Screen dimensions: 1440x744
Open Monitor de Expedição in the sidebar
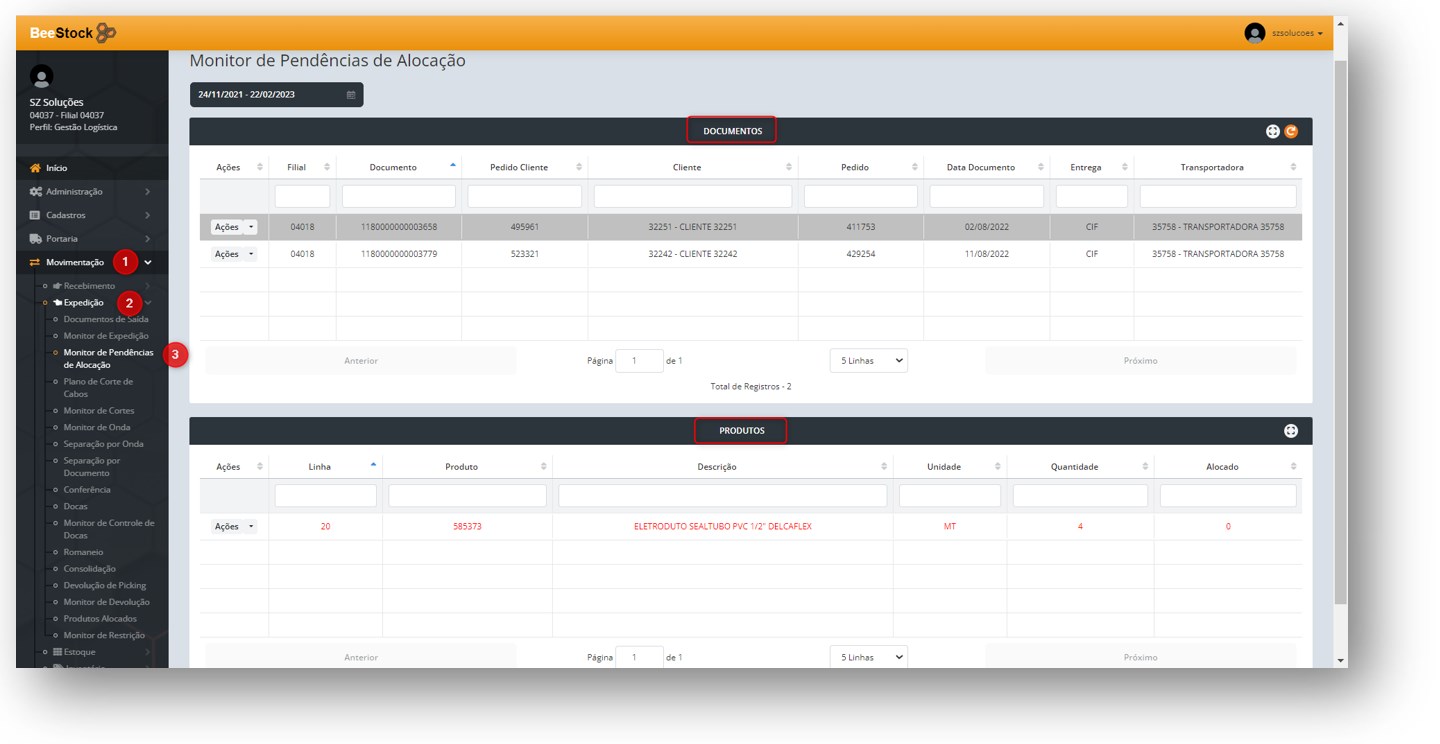tap(106, 336)
